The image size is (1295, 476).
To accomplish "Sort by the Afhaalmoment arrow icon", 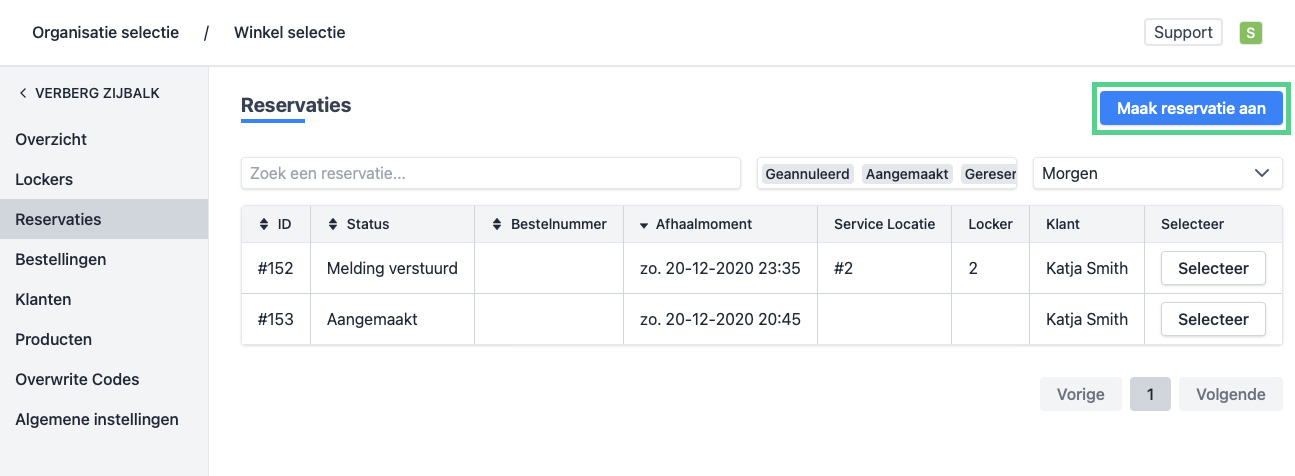I will (x=643, y=225).
